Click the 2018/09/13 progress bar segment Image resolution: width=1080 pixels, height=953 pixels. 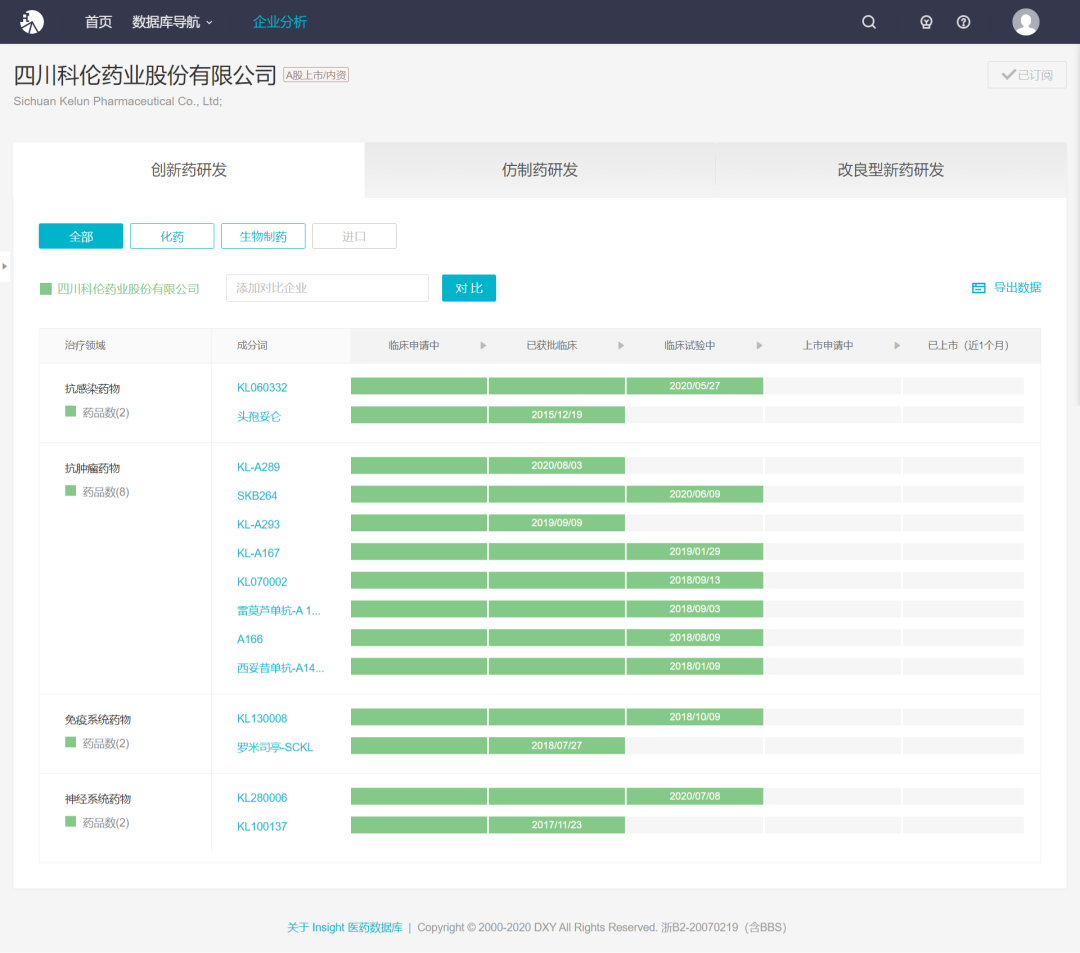(x=694, y=580)
